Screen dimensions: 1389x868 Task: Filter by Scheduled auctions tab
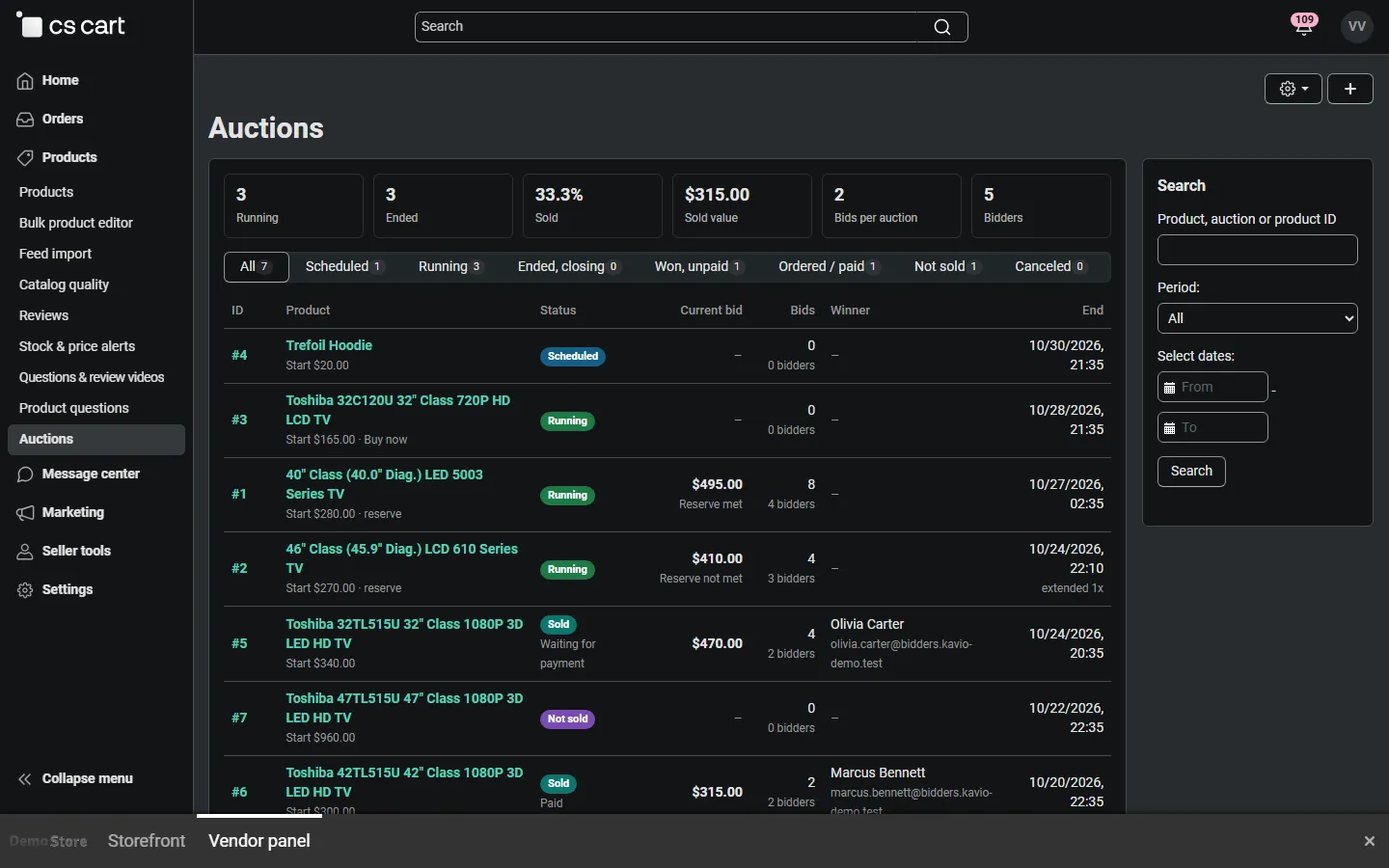(344, 267)
